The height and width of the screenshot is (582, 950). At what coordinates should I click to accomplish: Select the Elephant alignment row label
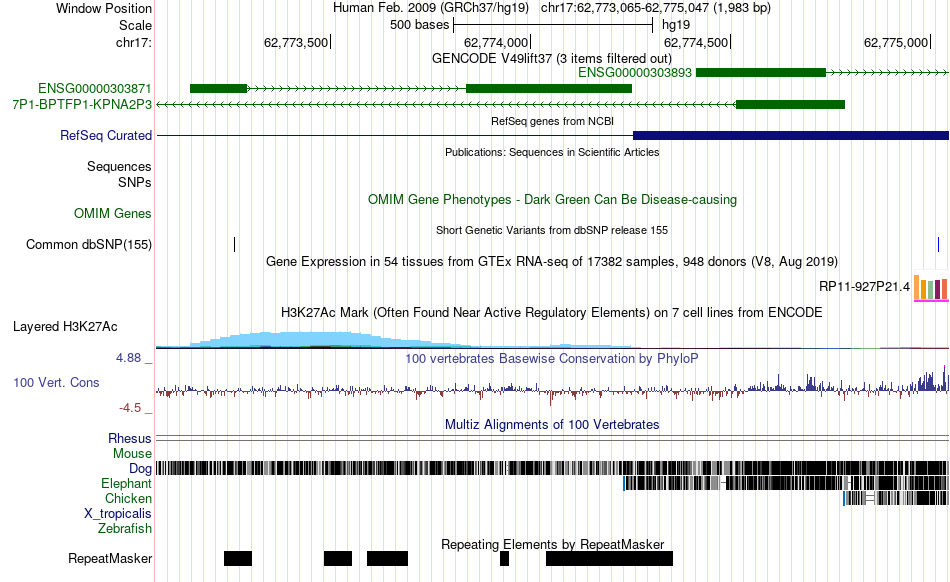(126, 483)
